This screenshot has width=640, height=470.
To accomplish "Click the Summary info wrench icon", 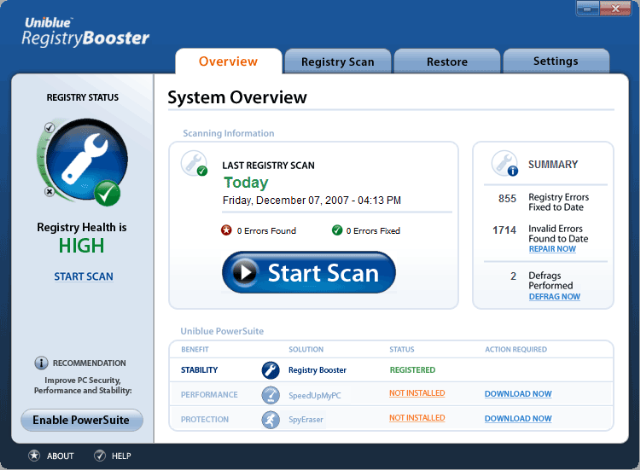I will point(504,163).
